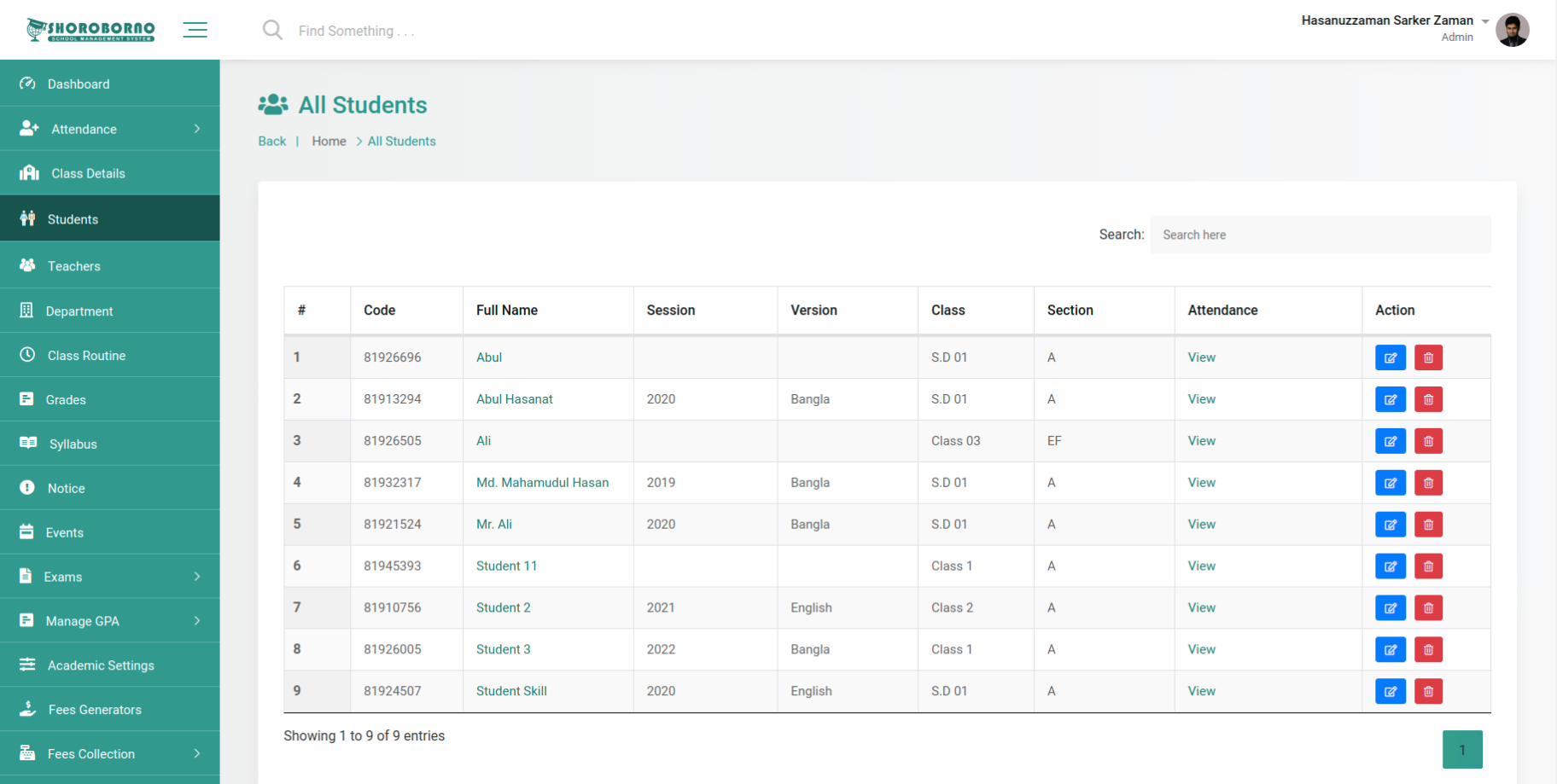View attendance for Abul

click(1201, 357)
